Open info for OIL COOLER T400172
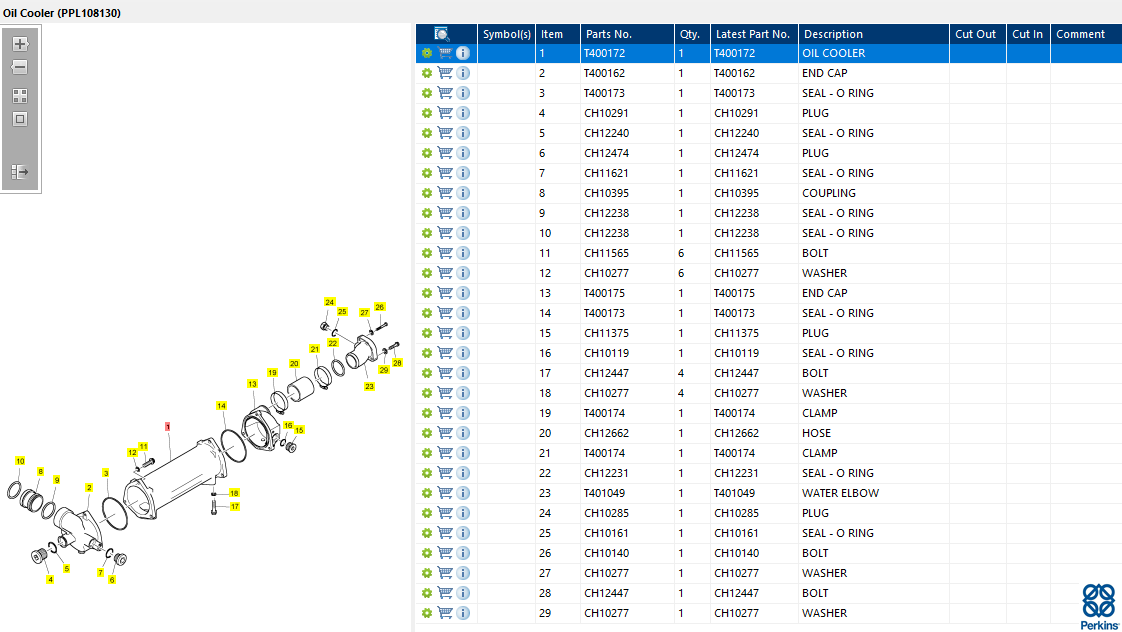The image size is (1122, 632). point(463,53)
